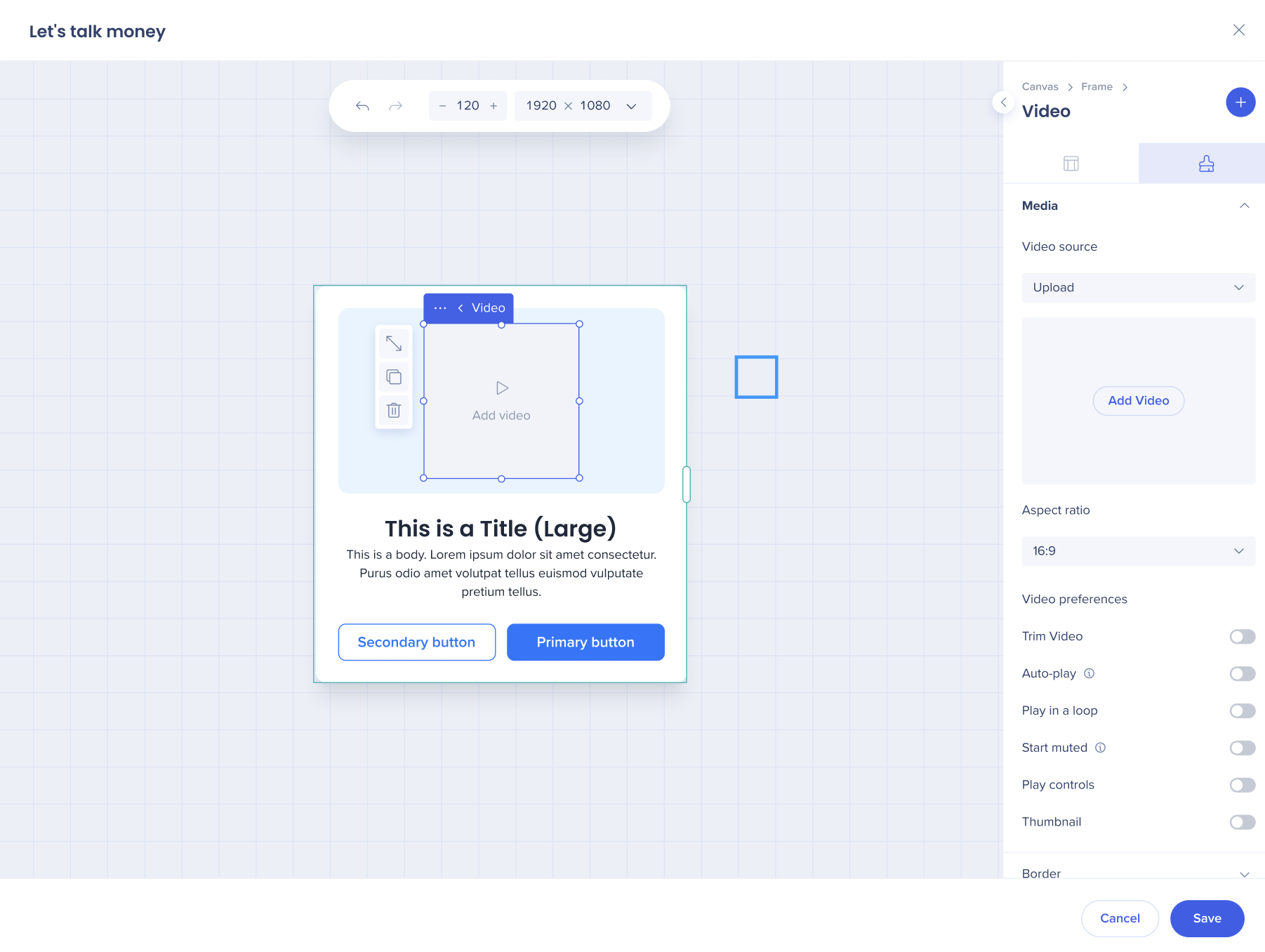Delete the video element with trash icon

click(x=394, y=411)
